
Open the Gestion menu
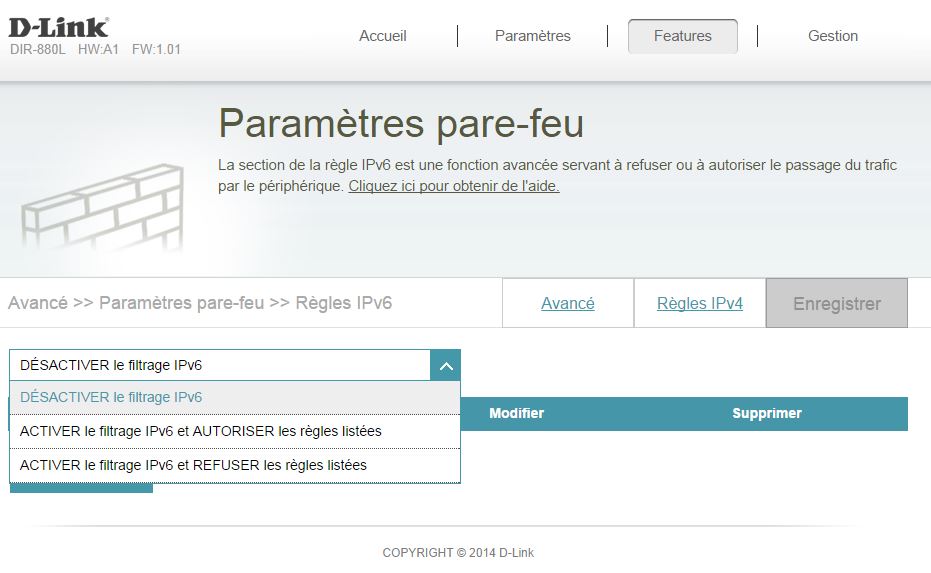point(833,36)
